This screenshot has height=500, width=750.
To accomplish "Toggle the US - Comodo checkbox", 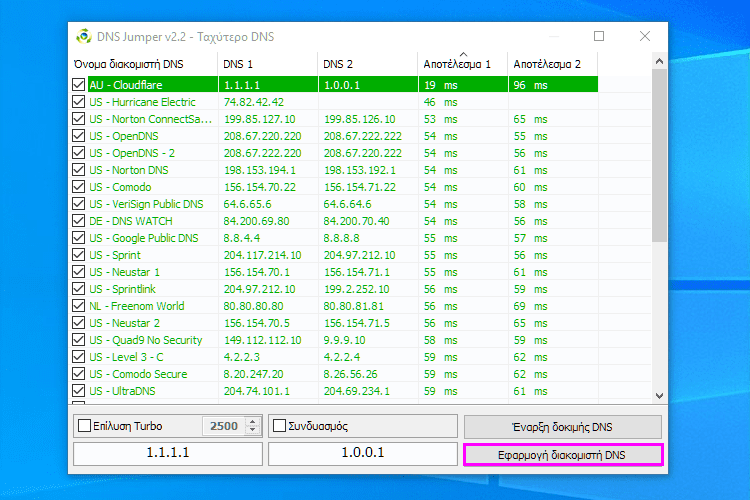I will pos(78,187).
